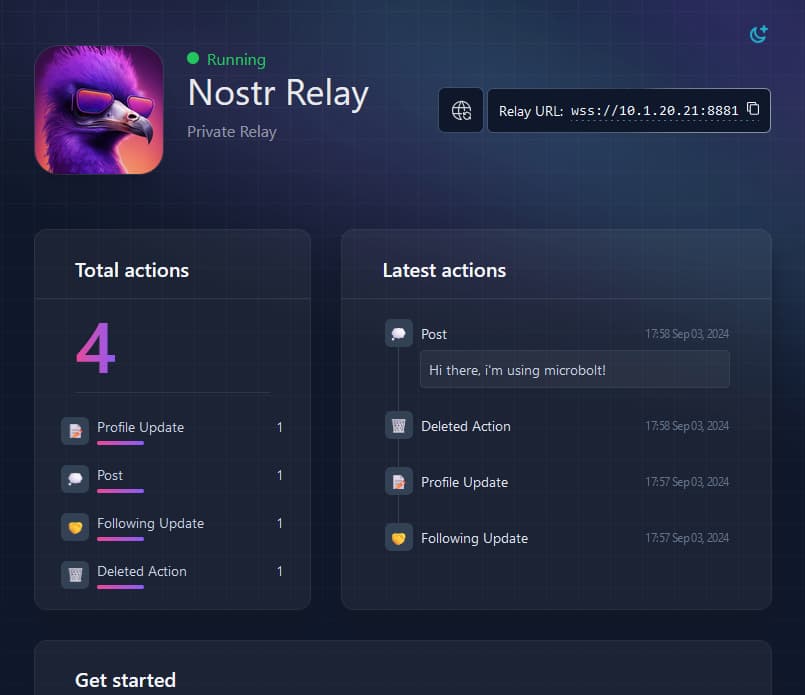Click the Post speech bubble icon in Total actions
This screenshot has width=805, height=695.
pos(75,479)
